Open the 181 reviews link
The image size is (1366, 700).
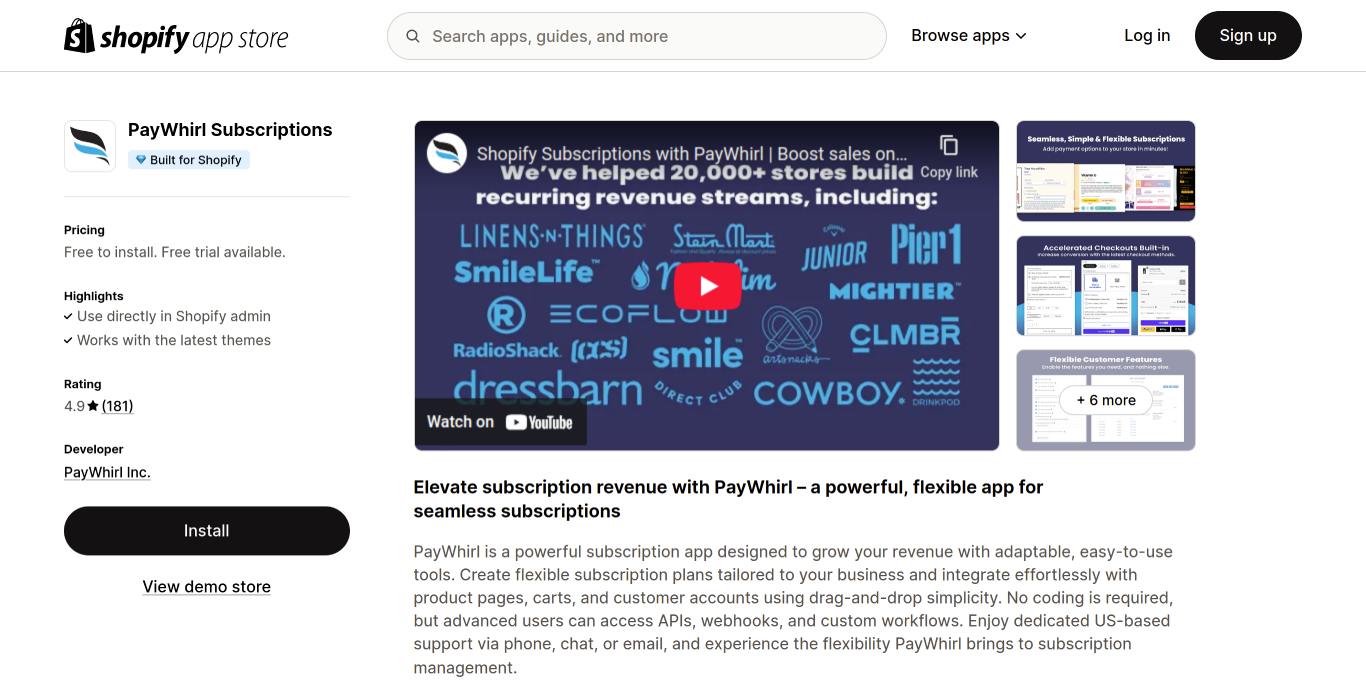118,406
